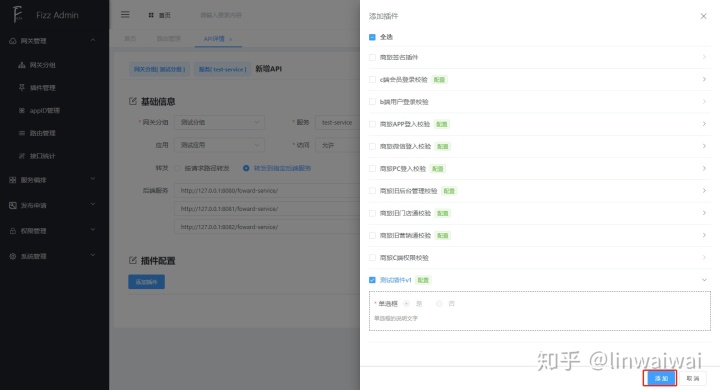Screen dimensions: 720x390
Task: Click the 系统管理 gear icon
Action: [13, 256]
